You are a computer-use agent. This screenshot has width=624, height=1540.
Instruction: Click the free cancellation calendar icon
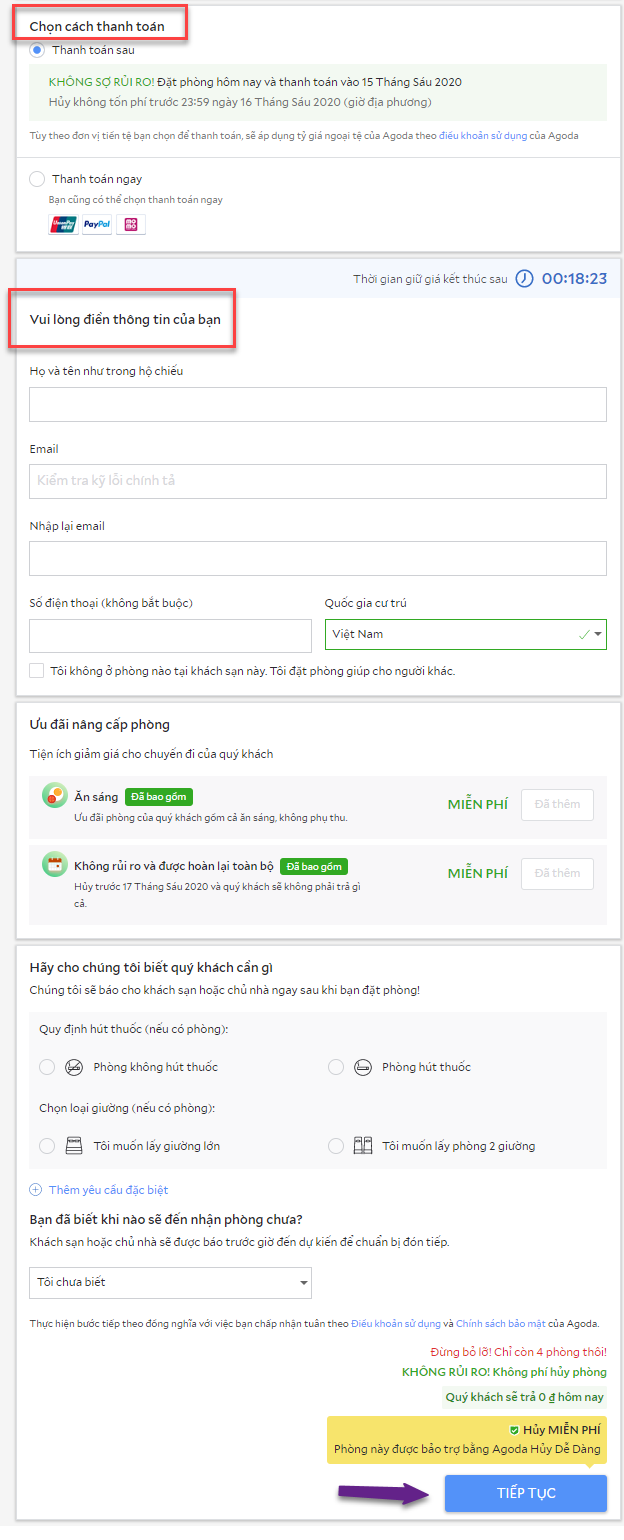(x=55, y=865)
